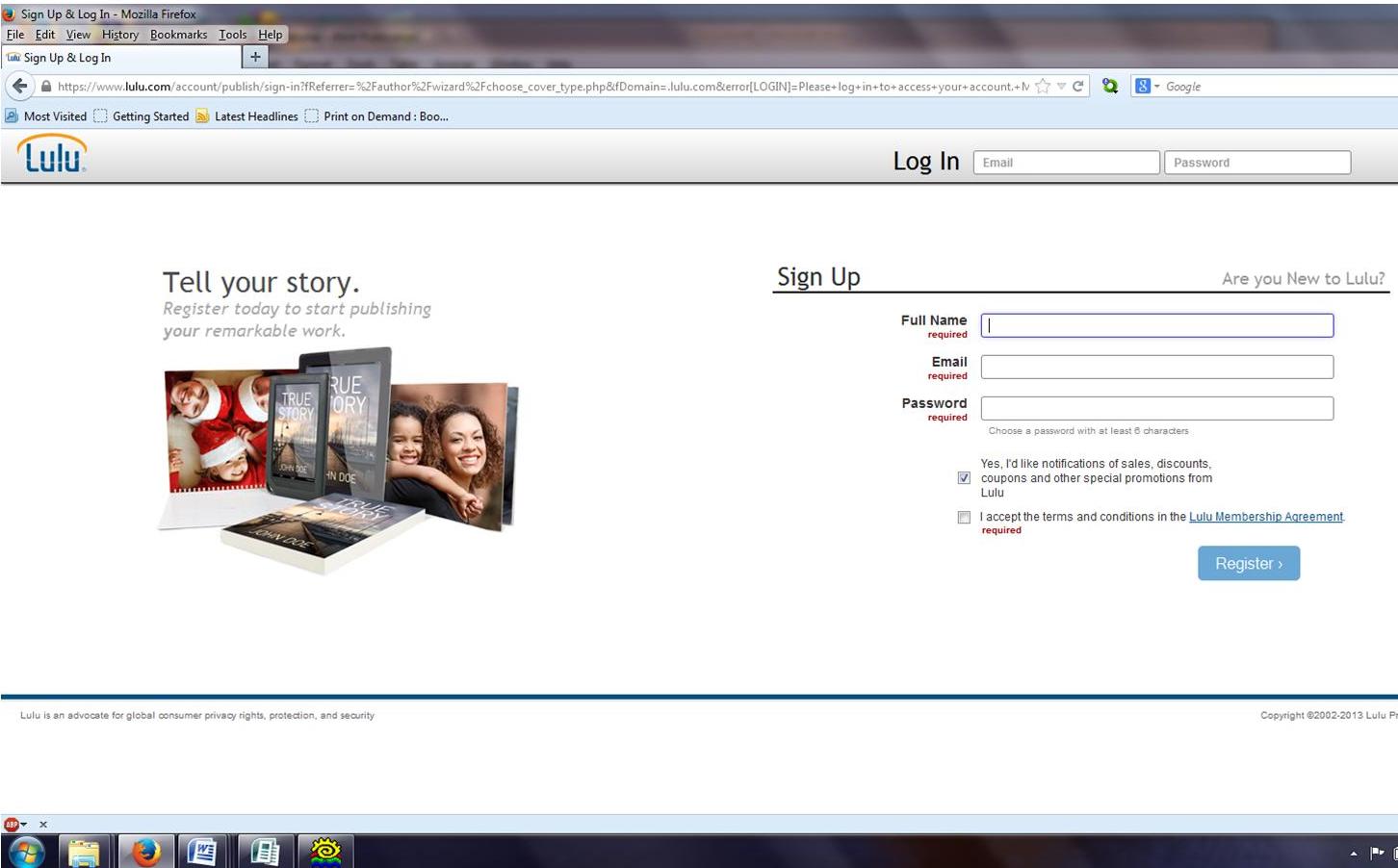1398x868 pixels.
Task: Open Getting Started bookmark
Action: (x=142, y=116)
